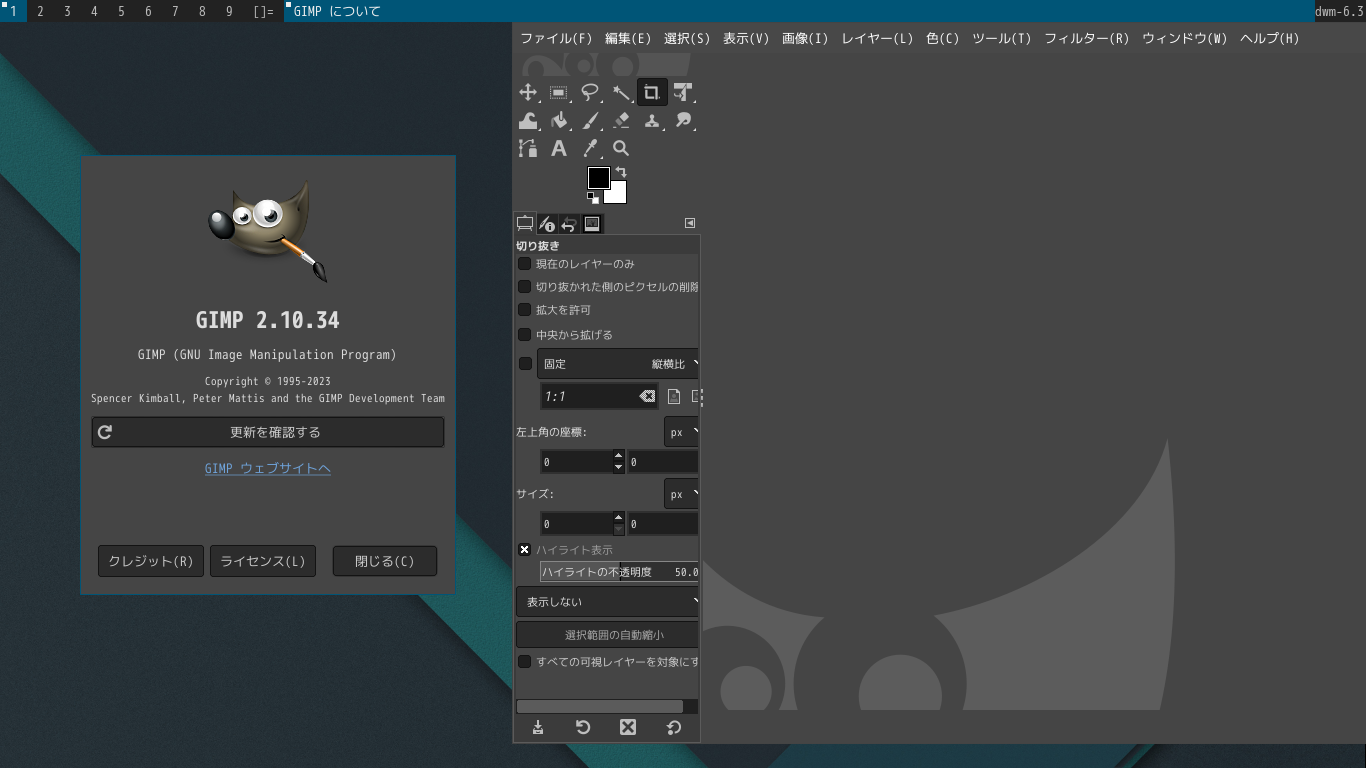
Task: Save tool preset icon at panel bottom
Action: coord(538,727)
